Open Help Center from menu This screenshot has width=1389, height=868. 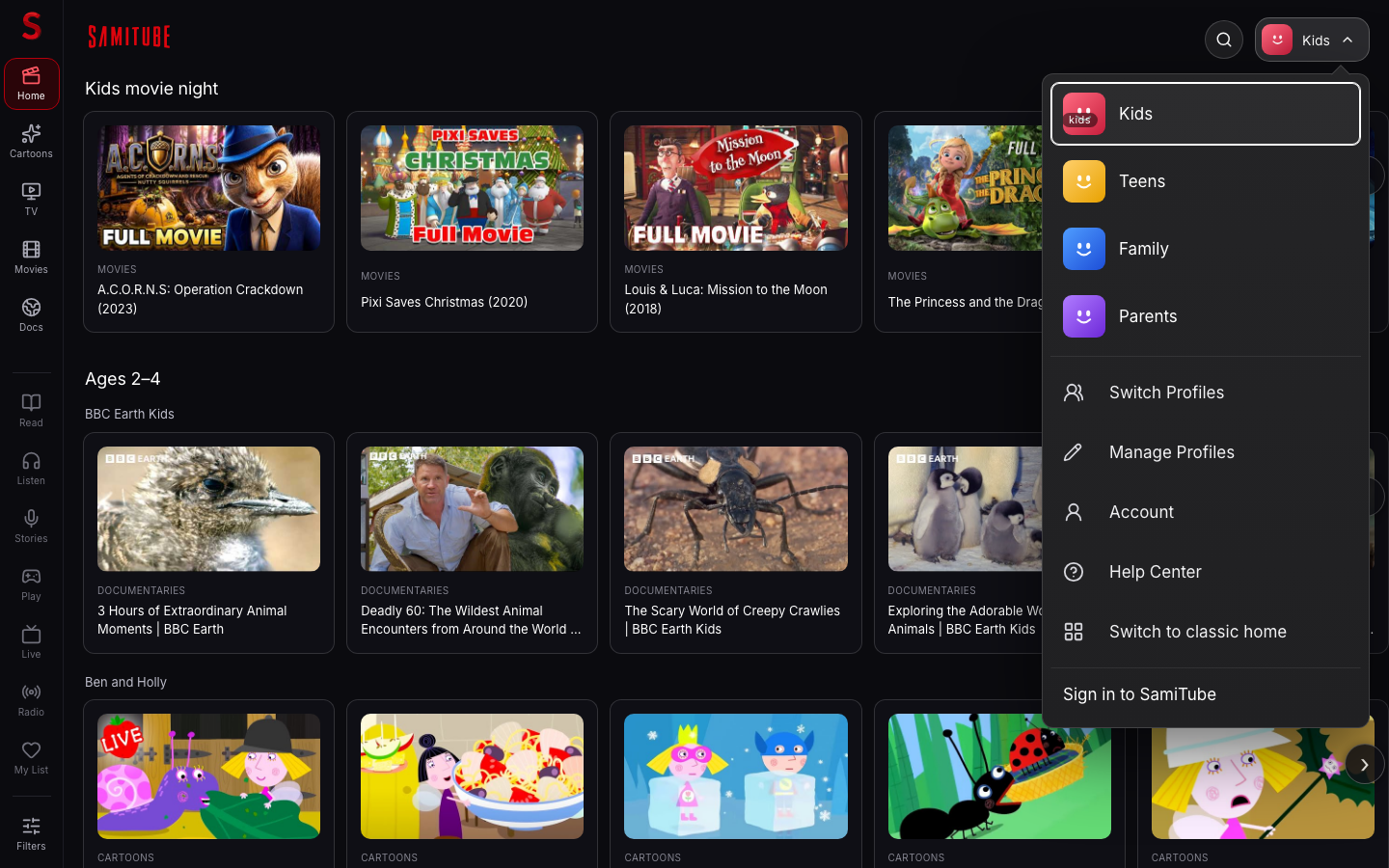[x=1206, y=572]
